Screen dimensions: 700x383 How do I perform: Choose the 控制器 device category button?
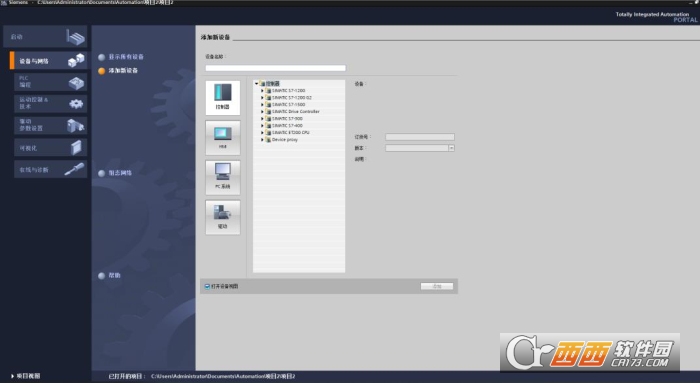pyautogui.click(x=223, y=97)
